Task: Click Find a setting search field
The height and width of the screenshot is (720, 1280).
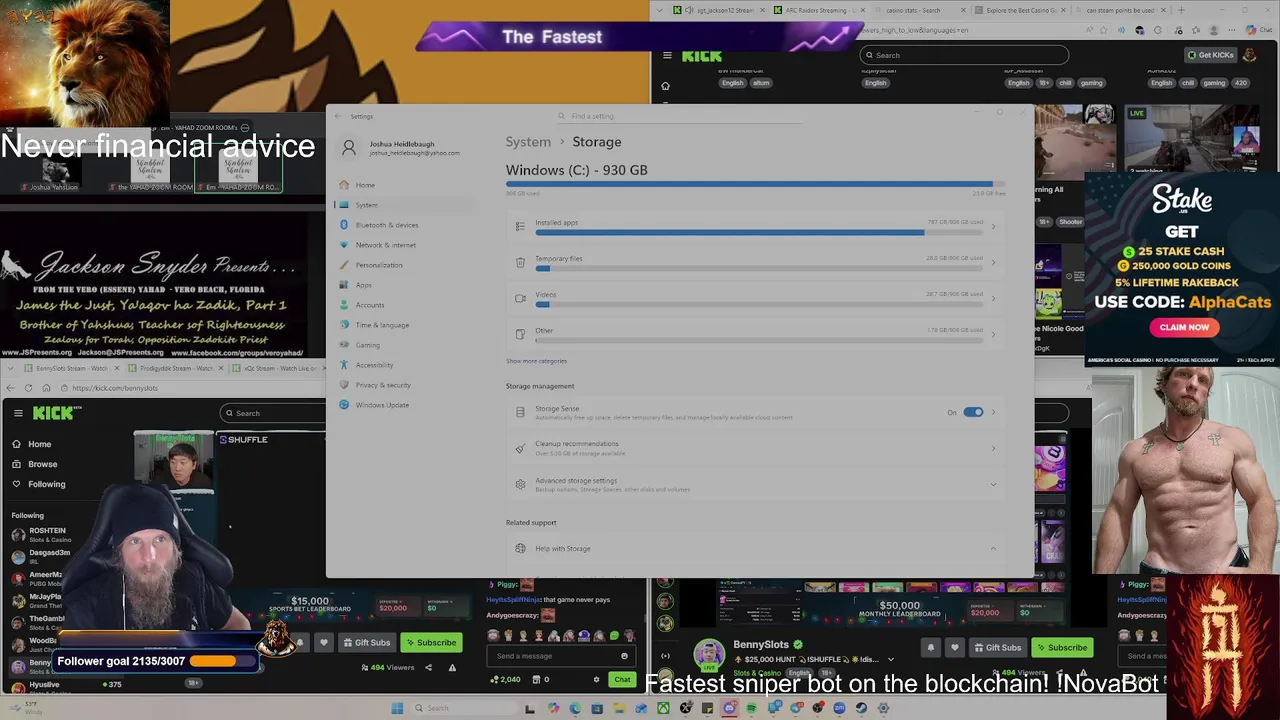Action: click(680, 116)
